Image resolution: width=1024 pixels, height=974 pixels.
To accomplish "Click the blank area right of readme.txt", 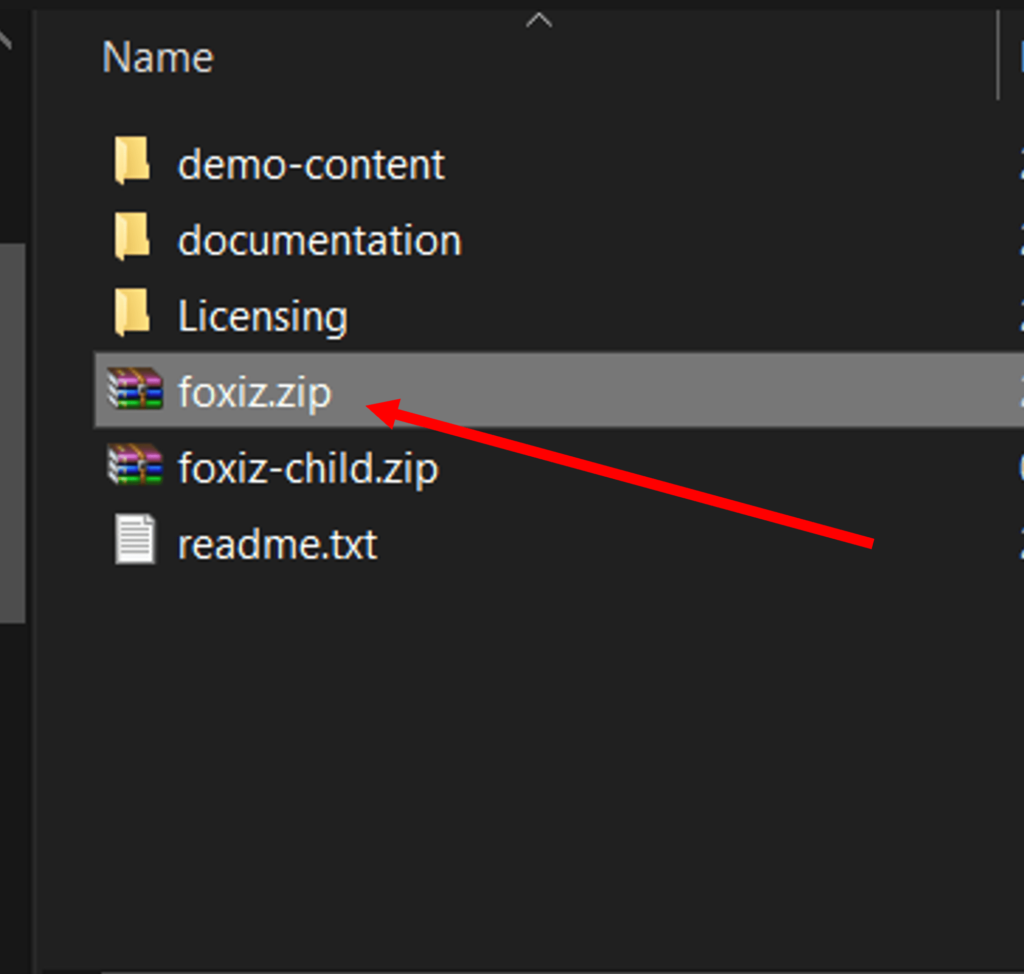I will tap(653, 544).
